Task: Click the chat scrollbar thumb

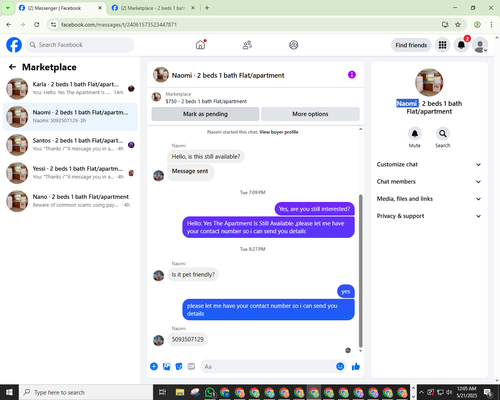Action: (360, 271)
